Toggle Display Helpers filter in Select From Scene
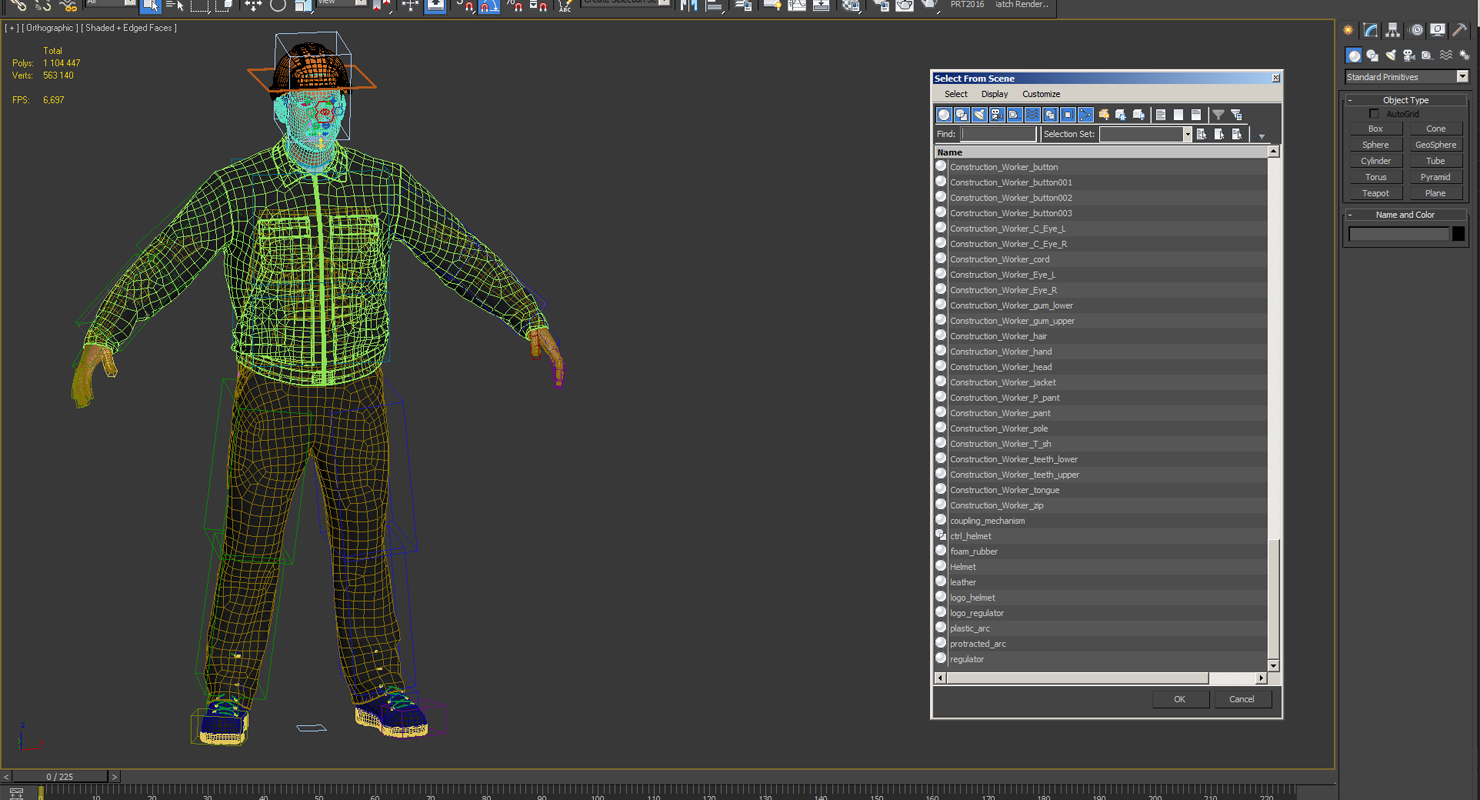The image size is (1480, 800). [1014, 115]
